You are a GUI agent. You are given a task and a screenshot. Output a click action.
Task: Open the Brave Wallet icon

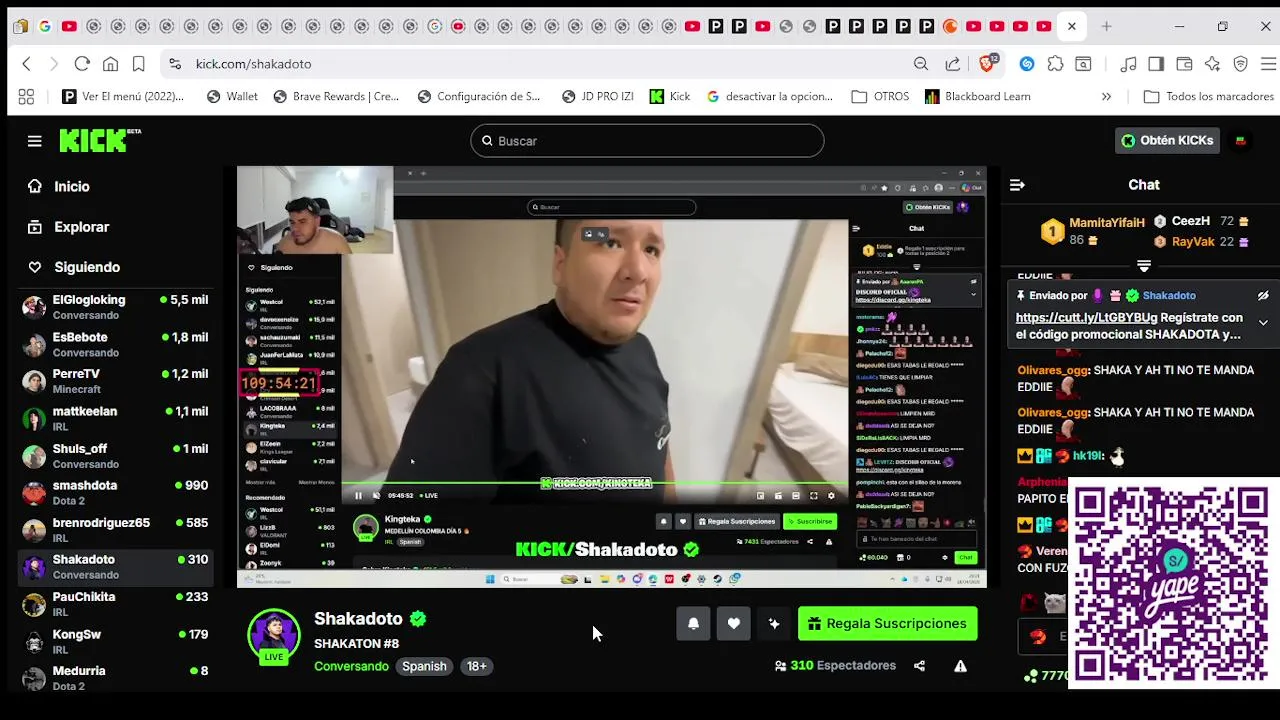click(x=1184, y=64)
